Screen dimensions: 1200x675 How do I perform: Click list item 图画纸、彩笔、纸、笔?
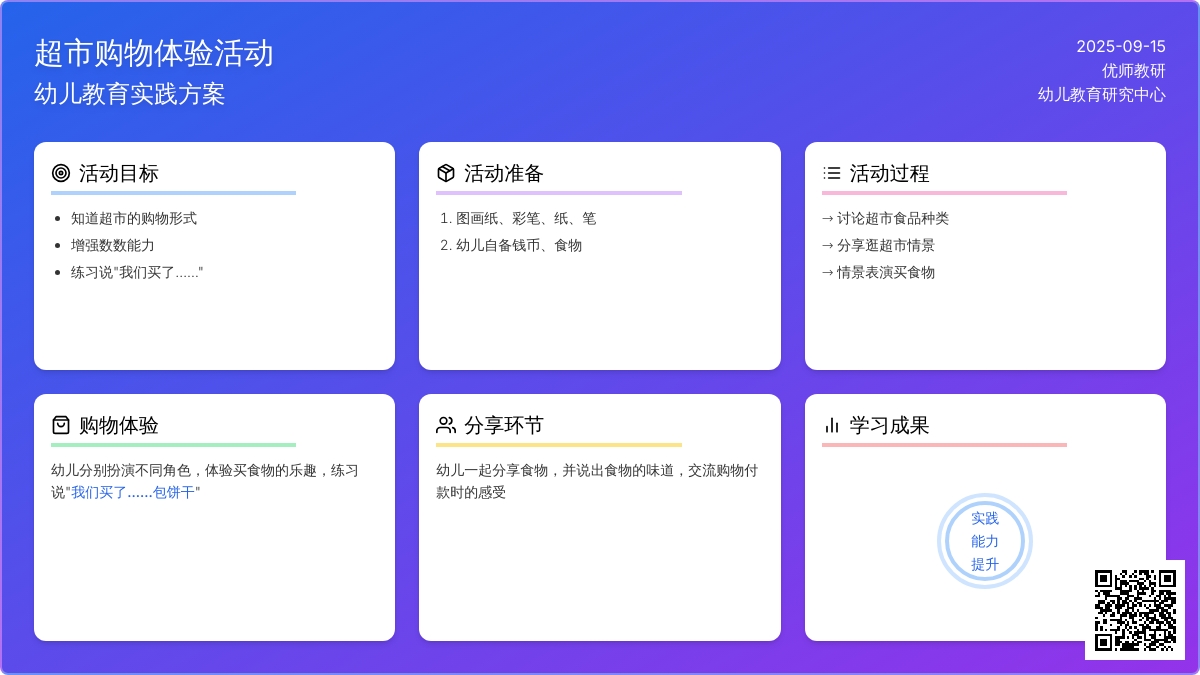coord(526,218)
